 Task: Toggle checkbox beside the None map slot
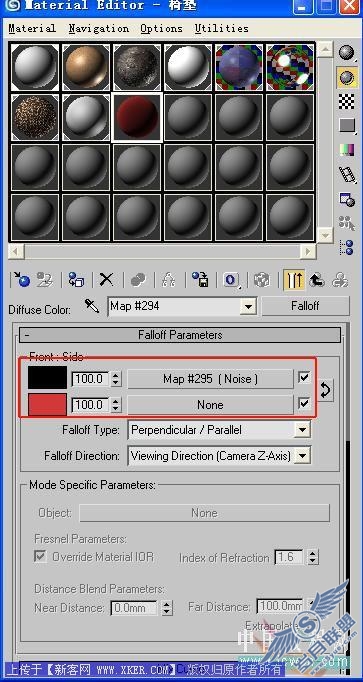coord(304,404)
